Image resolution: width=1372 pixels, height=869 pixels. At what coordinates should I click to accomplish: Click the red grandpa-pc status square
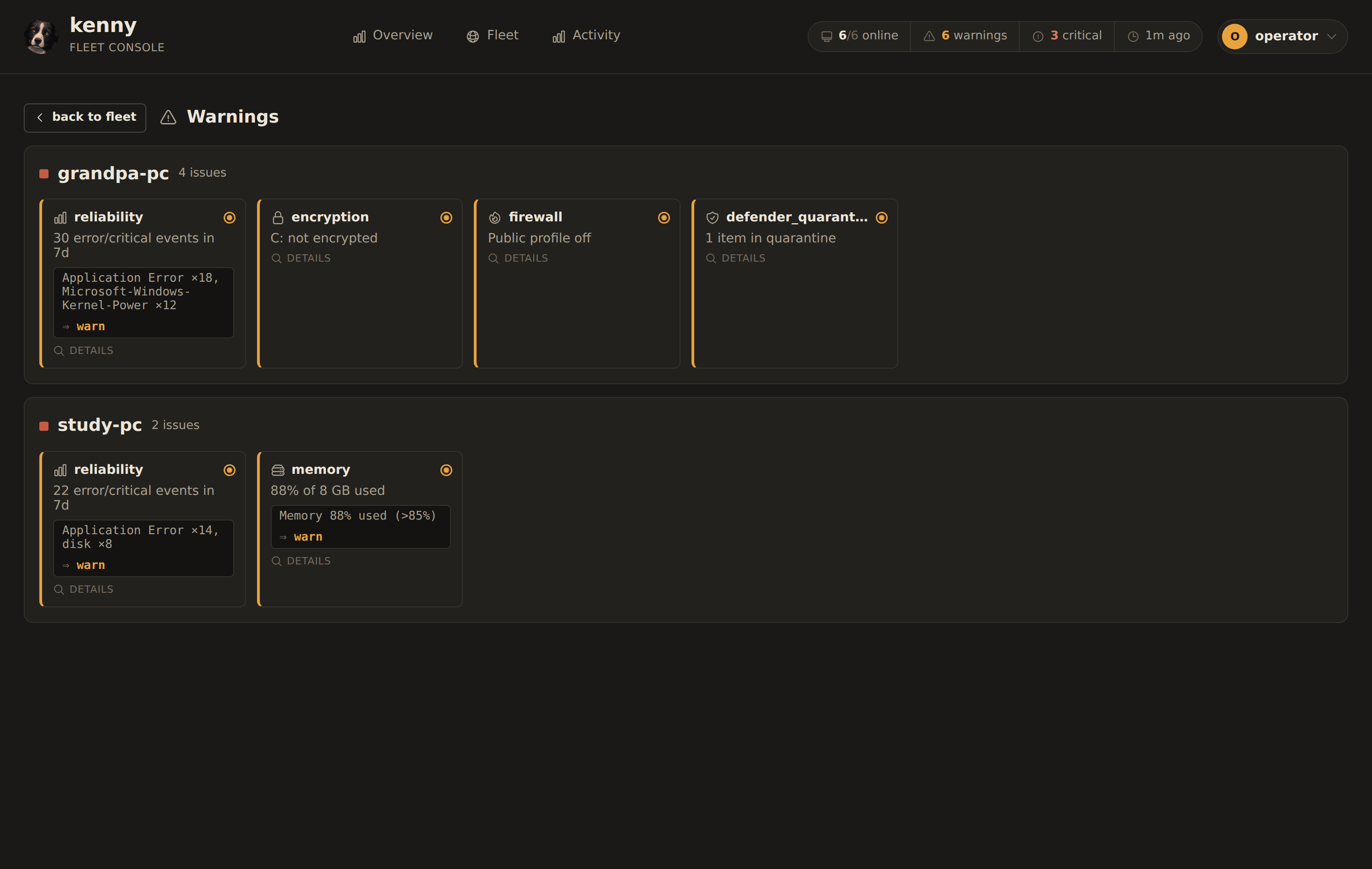44,174
